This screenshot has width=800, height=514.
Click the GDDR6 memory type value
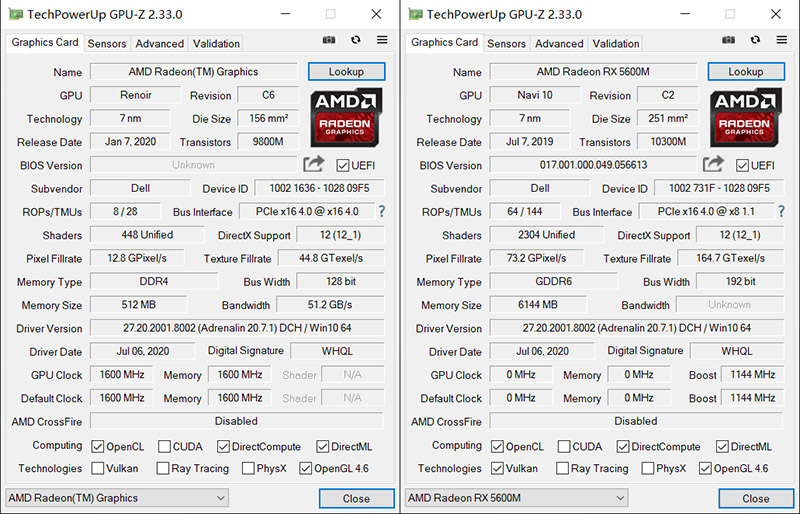554,281
